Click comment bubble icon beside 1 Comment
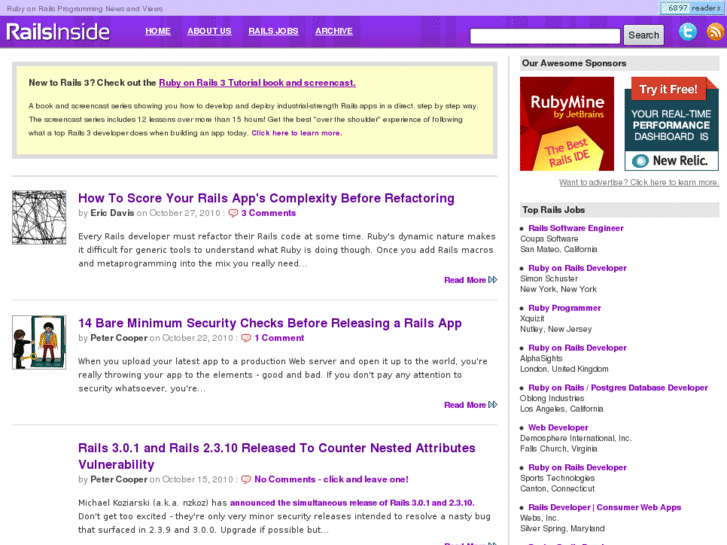The width and height of the screenshot is (727, 545). (x=246, y=338)
